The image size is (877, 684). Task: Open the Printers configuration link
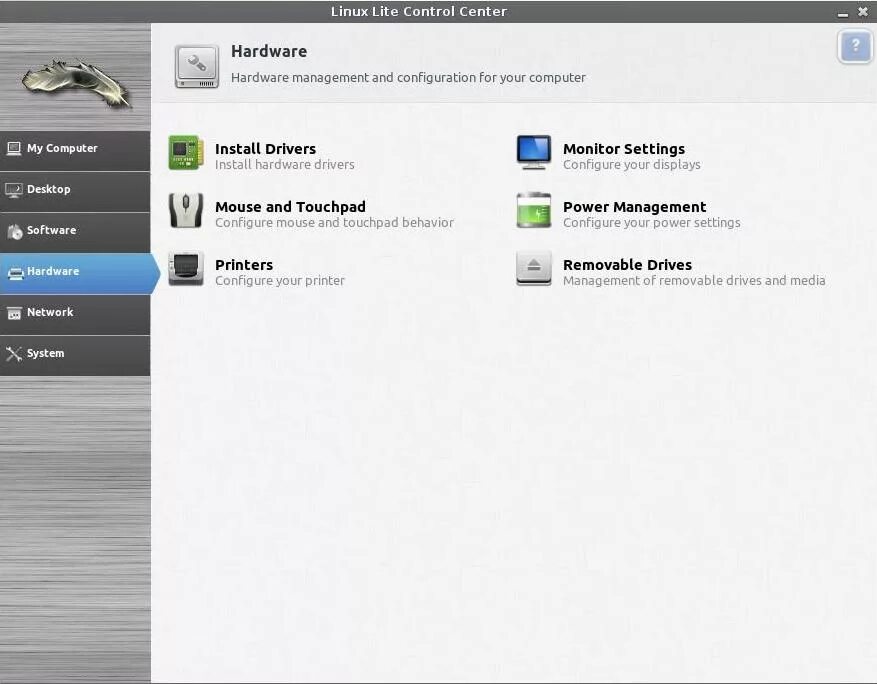pyautogui.click(x=244, y=265)
